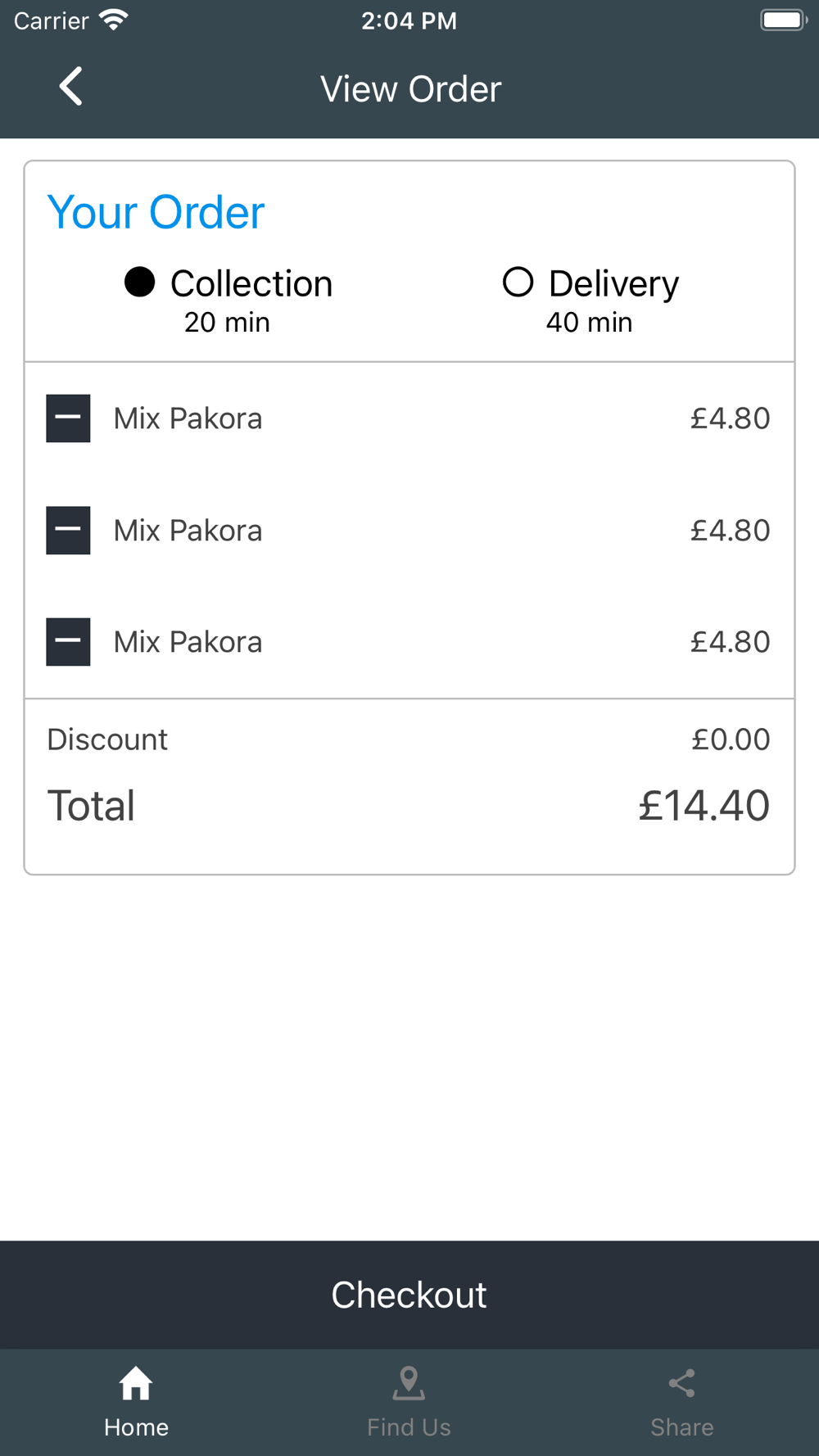Screen dimensions: 819x1456
Task: Tap the back arrow icon
Action: 70,86
